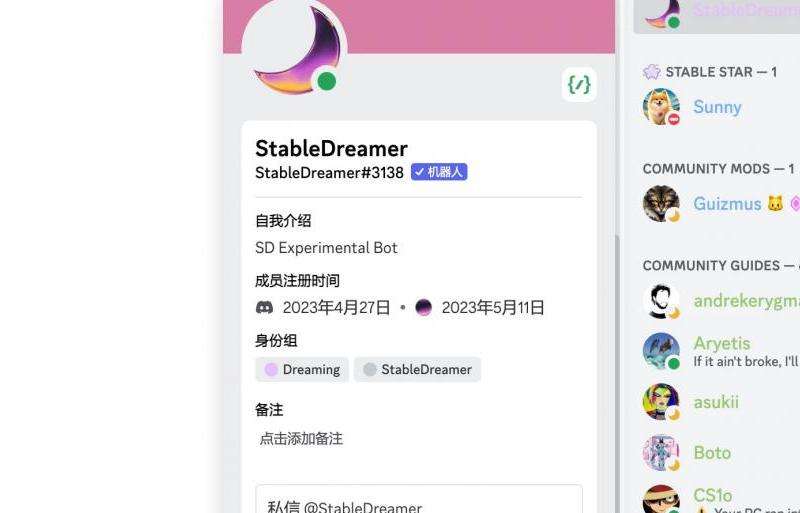Select the StableDreamer role tag

click(x=417, y=370)
